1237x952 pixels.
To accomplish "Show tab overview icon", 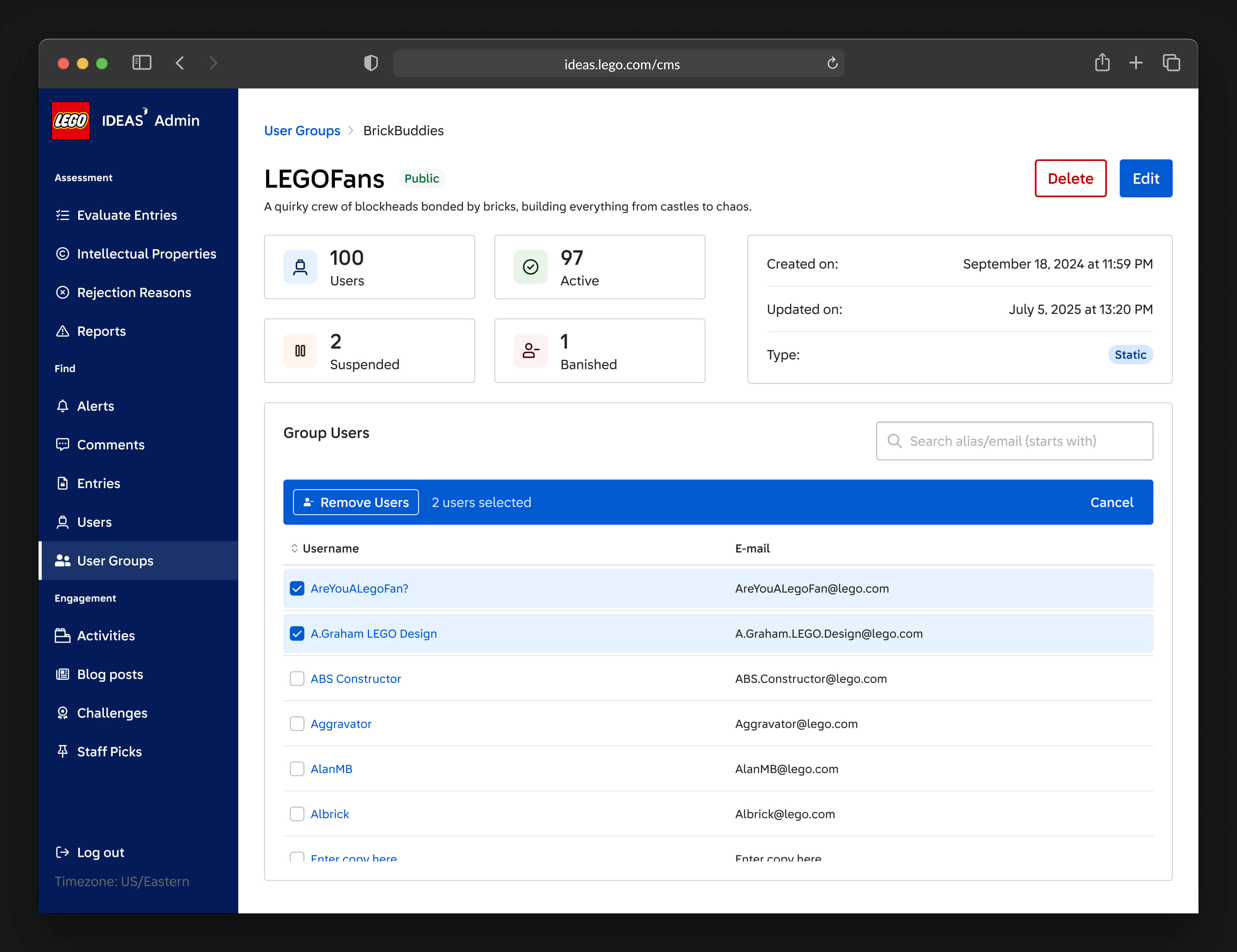I will click(1171, 63).
